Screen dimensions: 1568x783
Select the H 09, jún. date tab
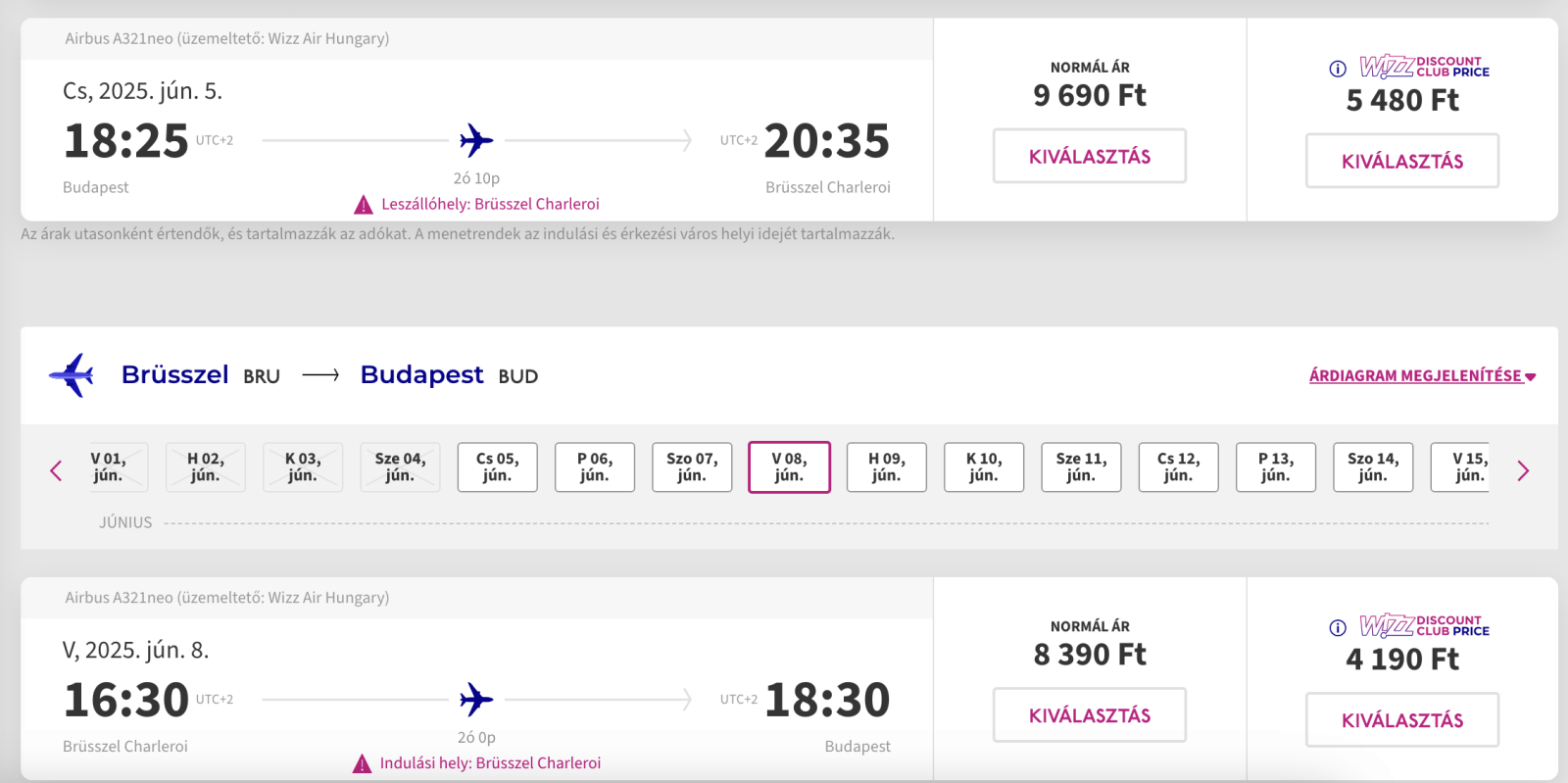[x=886, y=467]
